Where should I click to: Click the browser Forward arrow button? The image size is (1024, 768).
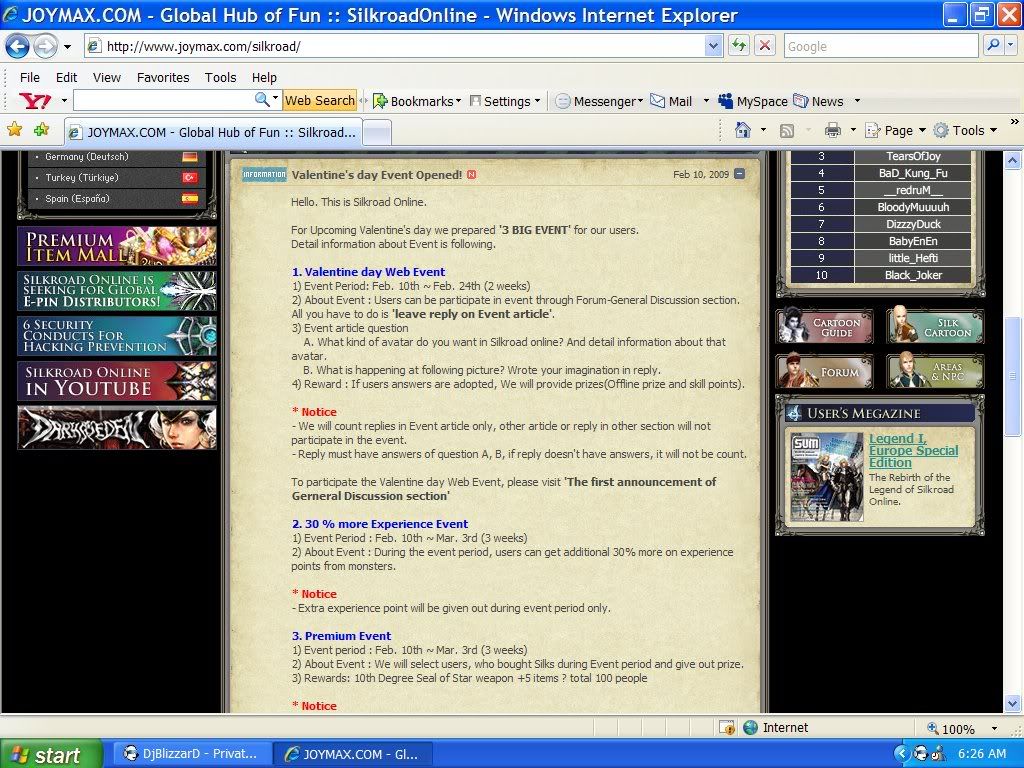[x=45, y=46]
